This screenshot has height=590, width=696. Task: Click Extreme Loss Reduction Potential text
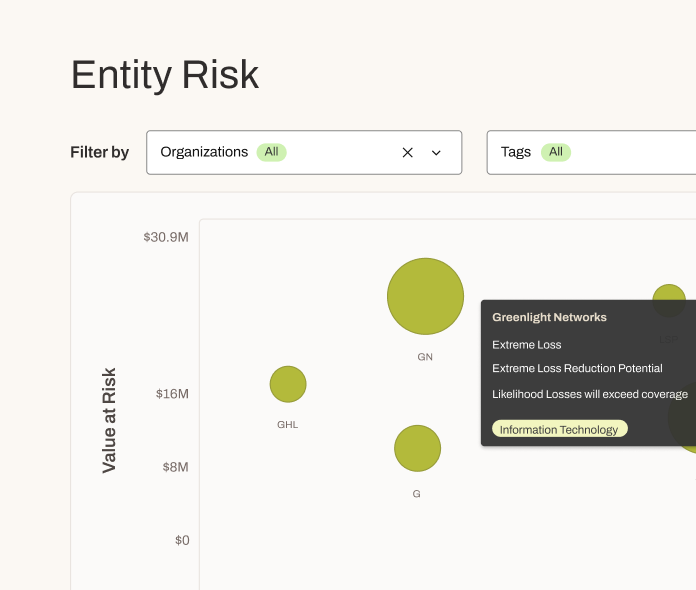[577, 368]
